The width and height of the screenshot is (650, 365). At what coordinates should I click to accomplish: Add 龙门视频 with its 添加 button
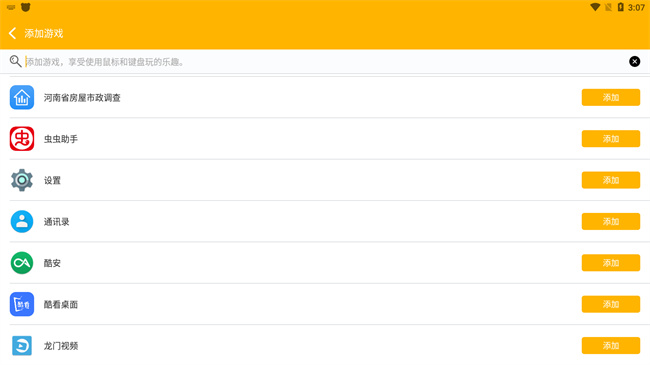click(611, 346)
